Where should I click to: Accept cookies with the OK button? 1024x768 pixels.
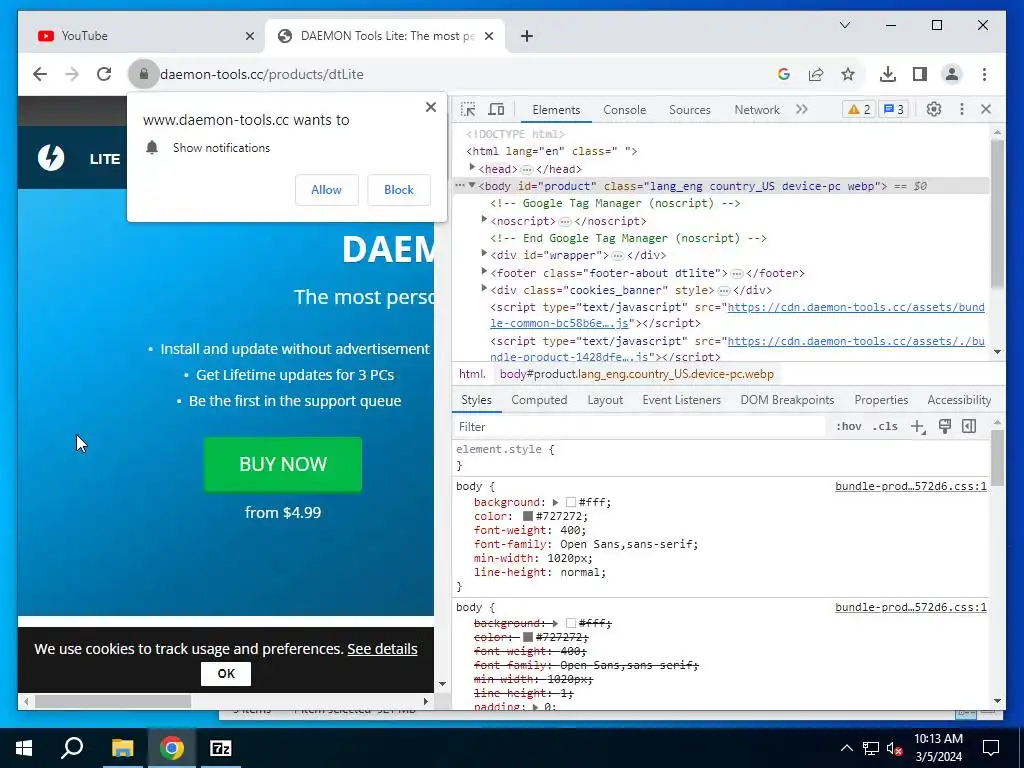click(226, 673)
